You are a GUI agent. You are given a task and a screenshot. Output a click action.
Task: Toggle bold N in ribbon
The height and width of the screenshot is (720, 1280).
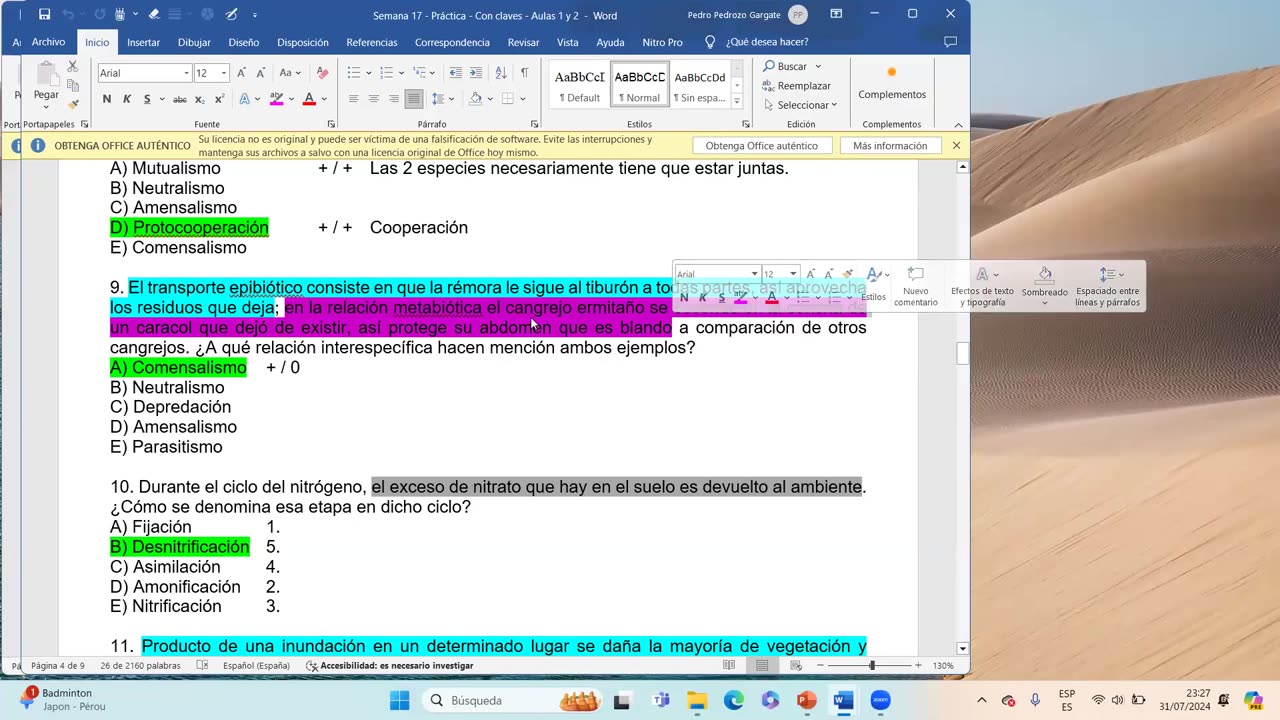pos(107,99)
